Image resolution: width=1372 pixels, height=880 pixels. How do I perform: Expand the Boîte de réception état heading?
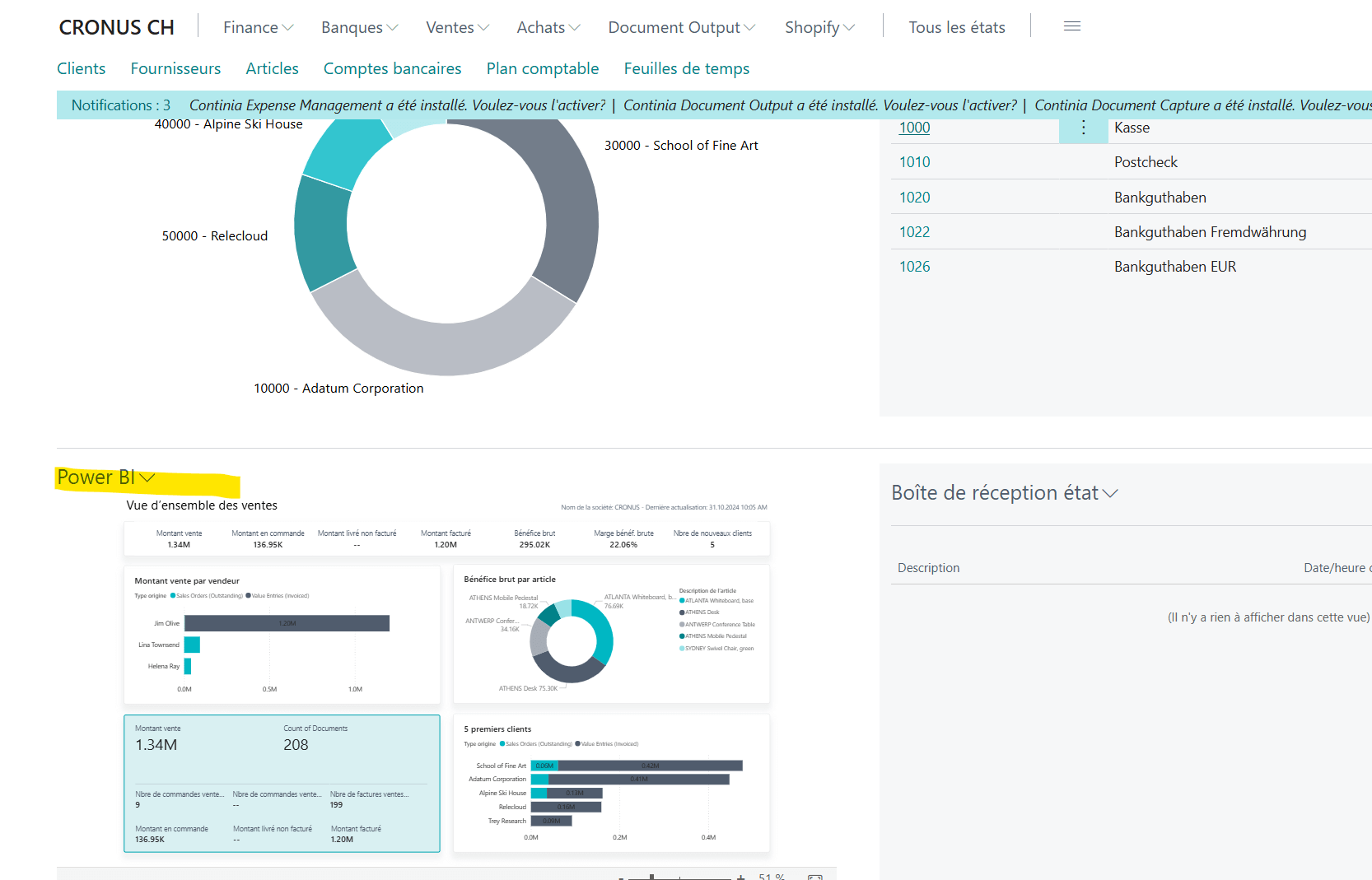(1004, 493)
